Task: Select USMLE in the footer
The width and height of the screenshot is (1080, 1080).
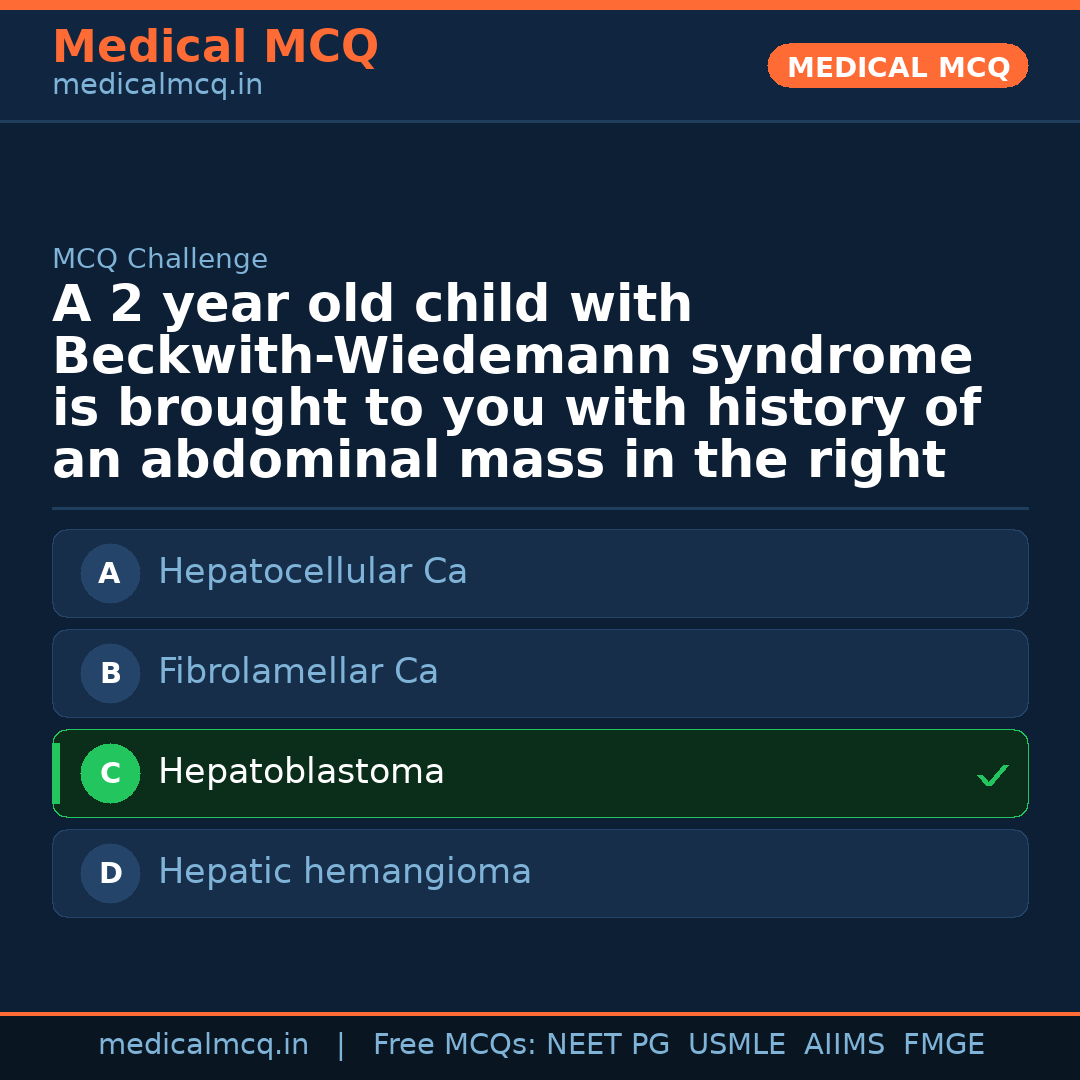Action: tap(736, 1045)
